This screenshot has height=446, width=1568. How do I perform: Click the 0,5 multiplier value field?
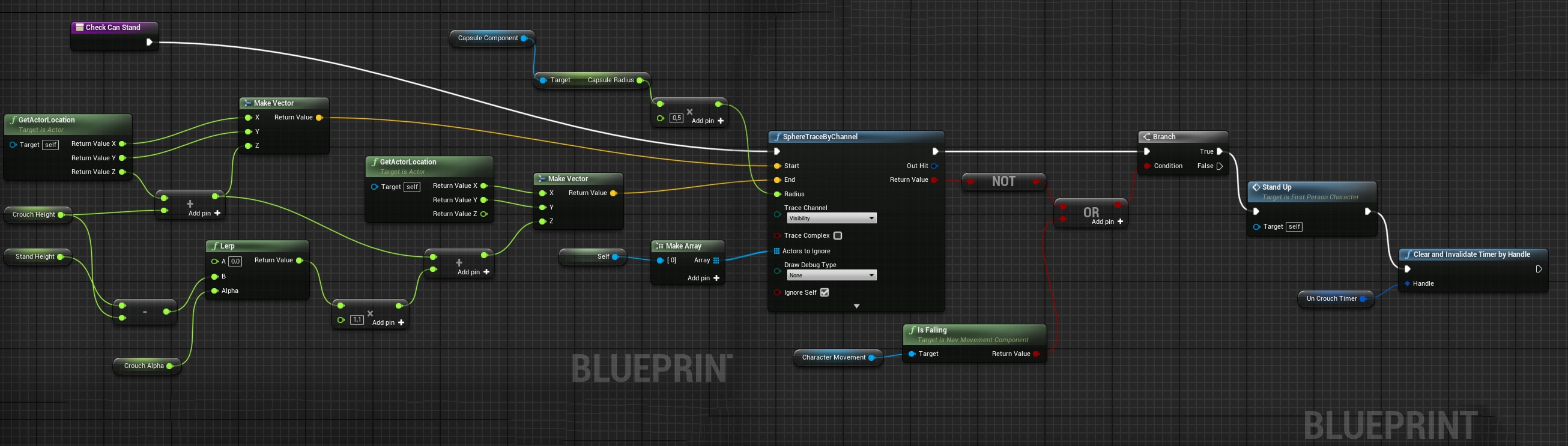(x=676, y=118)
